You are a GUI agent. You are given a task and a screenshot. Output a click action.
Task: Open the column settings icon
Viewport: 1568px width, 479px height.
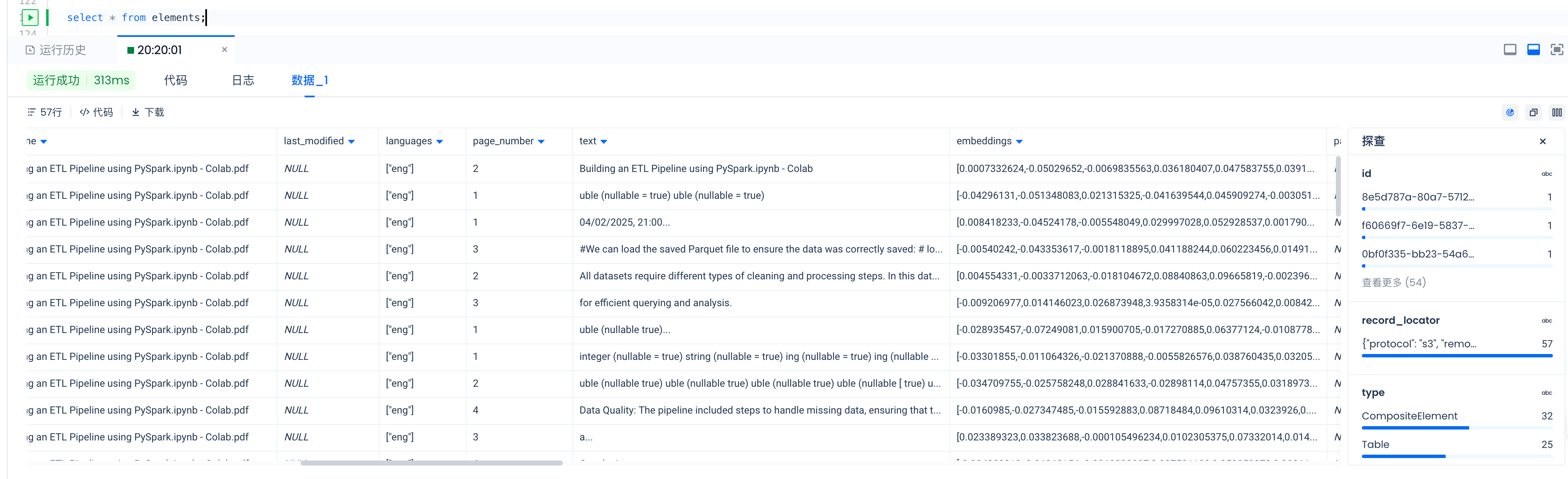(x=1556, y=113)
